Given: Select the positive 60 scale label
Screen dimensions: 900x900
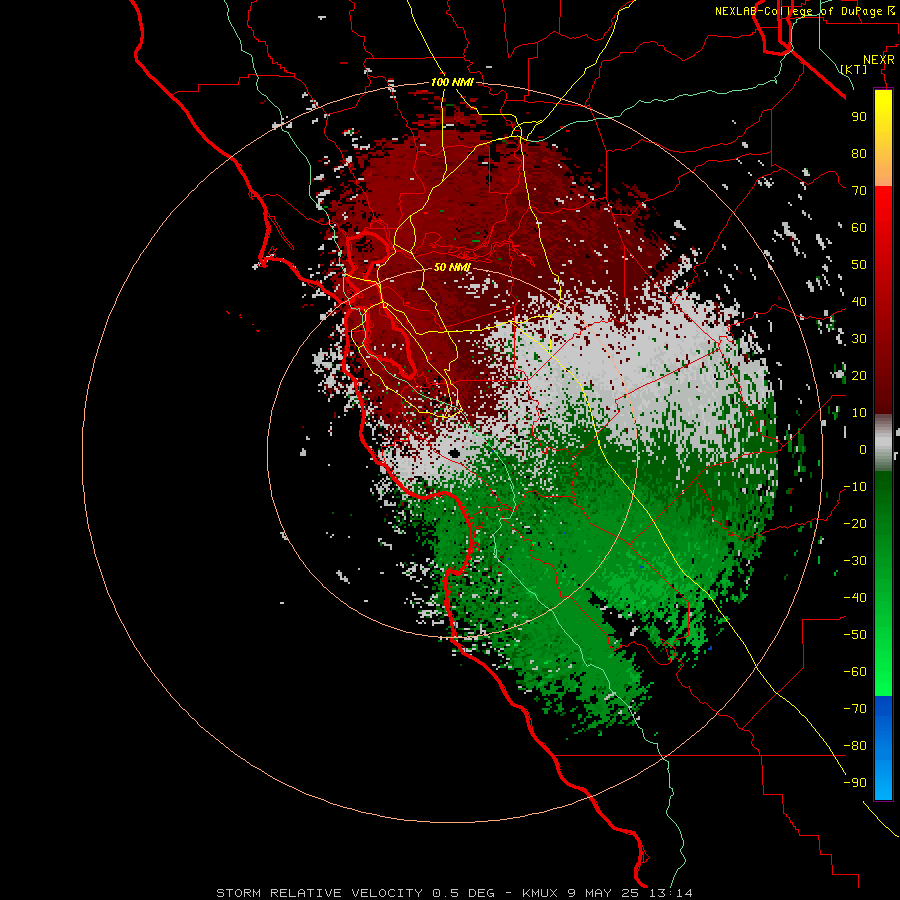Looking at the screenshot, I should tap(859, 227).
